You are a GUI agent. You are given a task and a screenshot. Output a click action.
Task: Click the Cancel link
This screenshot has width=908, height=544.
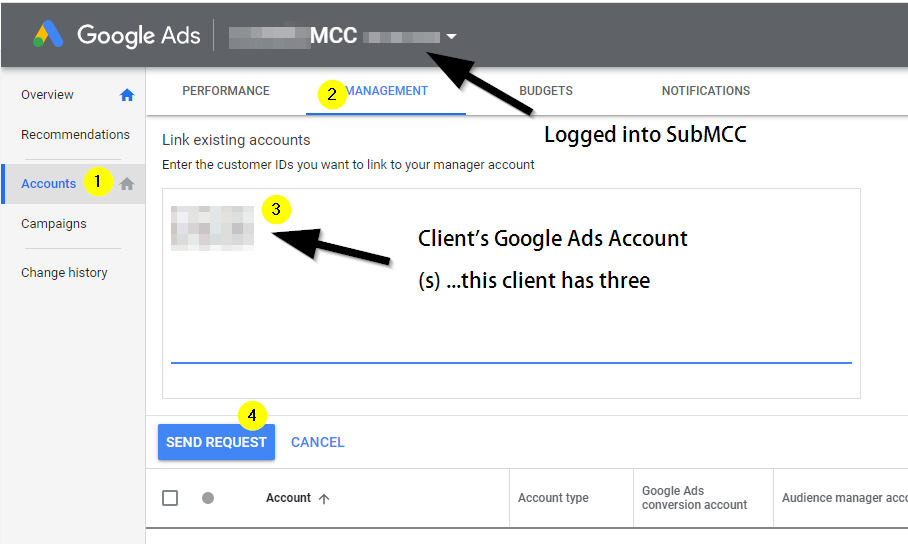317,442
